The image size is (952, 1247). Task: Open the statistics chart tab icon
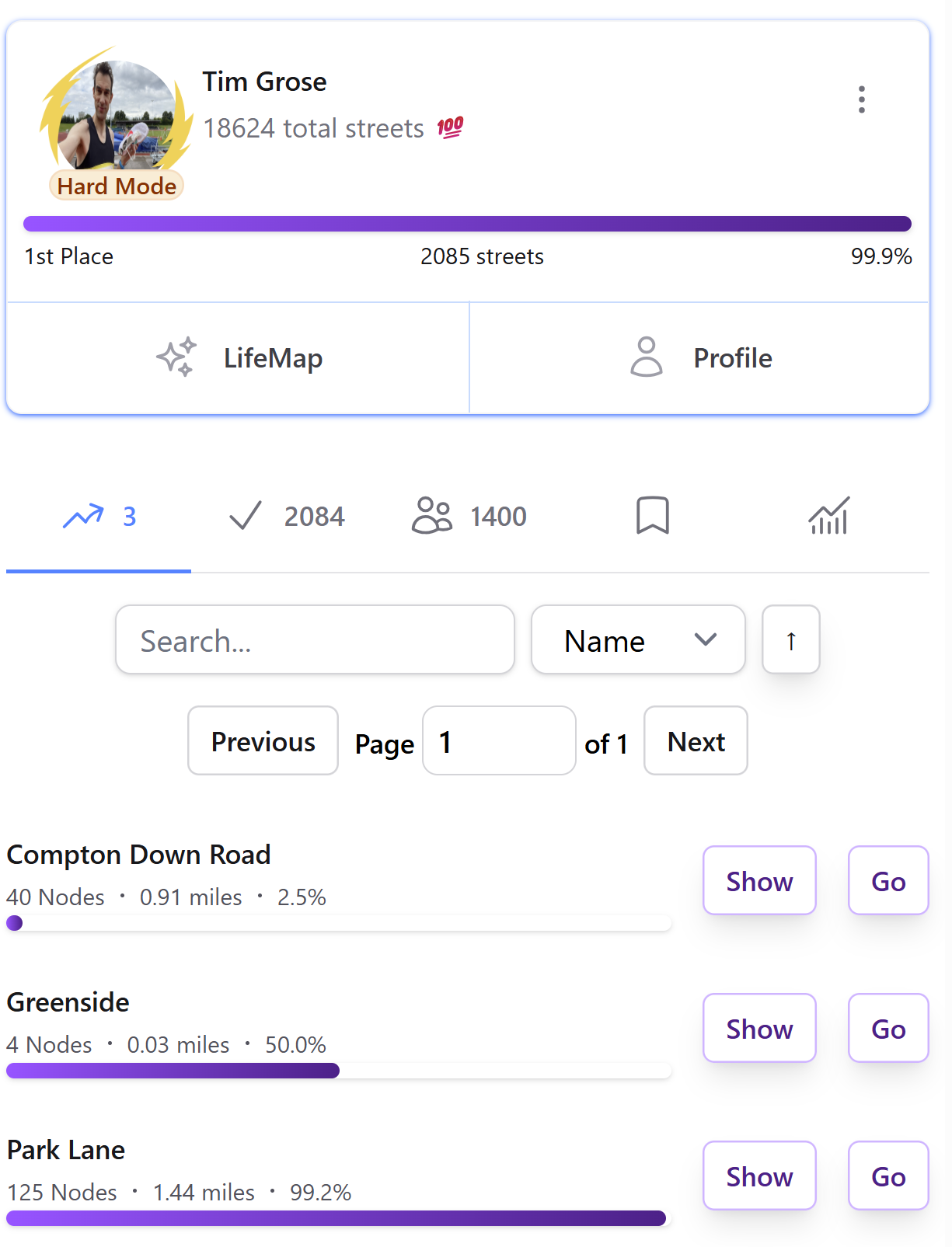[x=828, y=516]
